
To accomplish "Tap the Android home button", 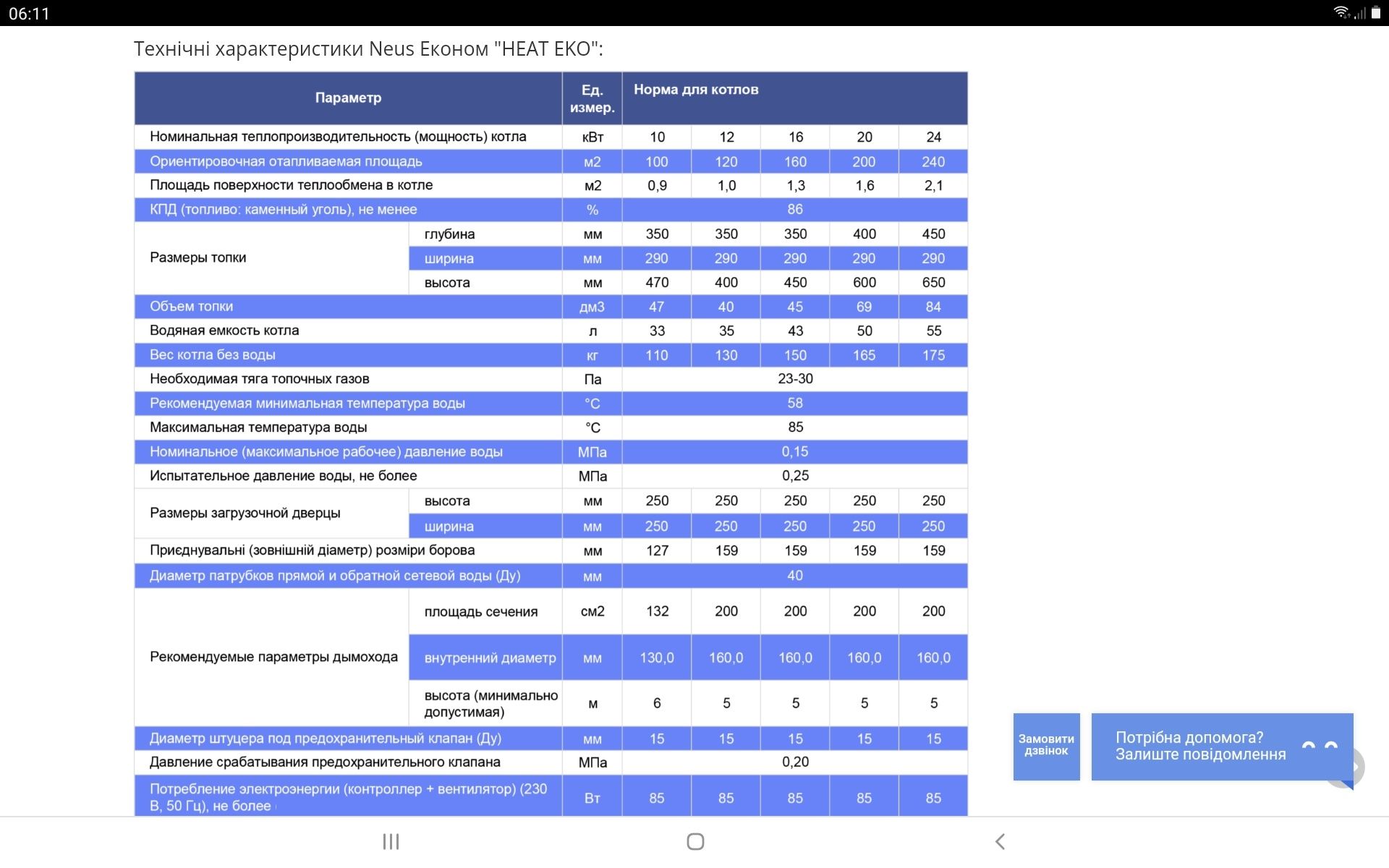I will 695,841.
